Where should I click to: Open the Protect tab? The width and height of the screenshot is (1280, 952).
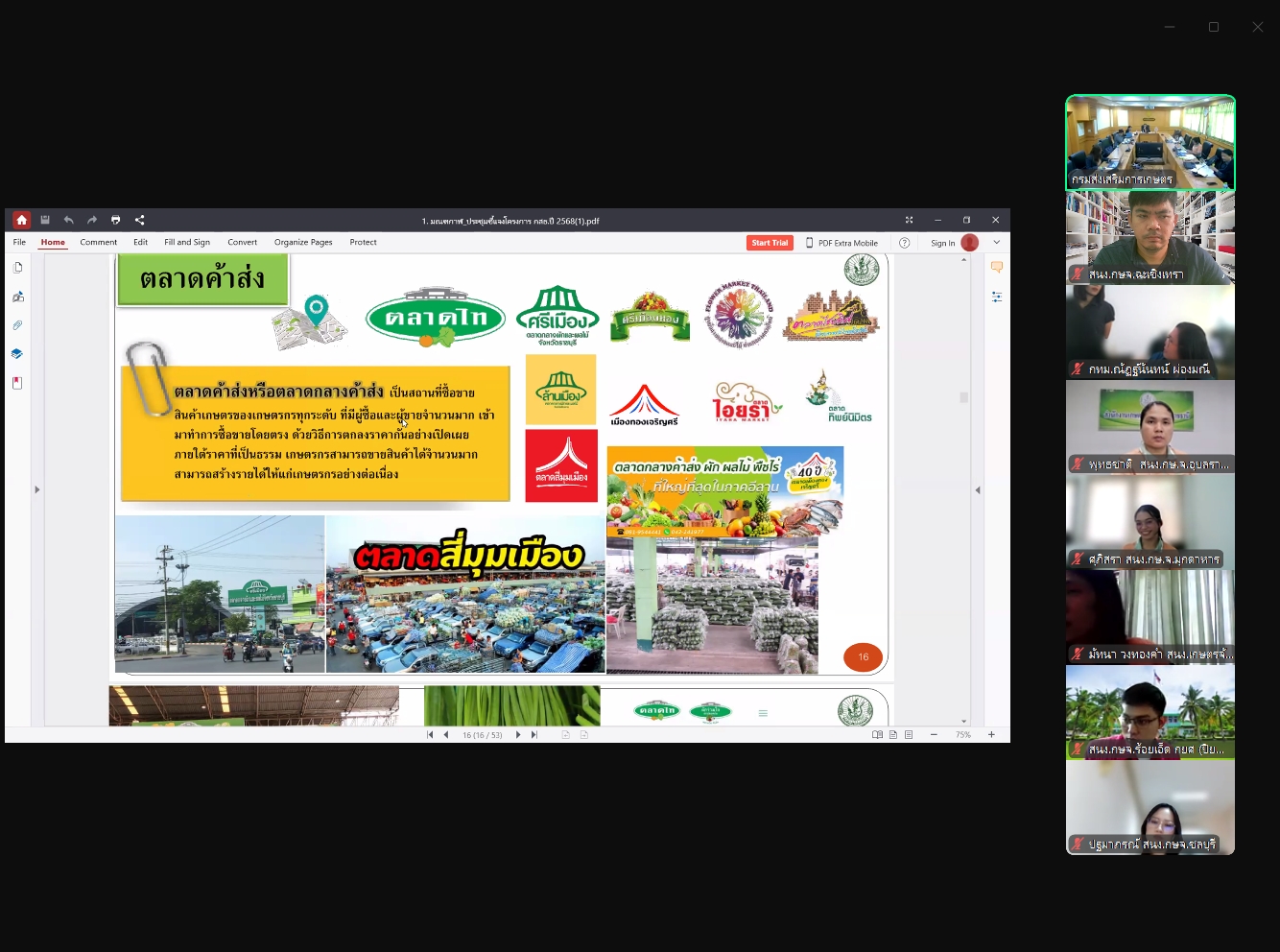(364, 243)
